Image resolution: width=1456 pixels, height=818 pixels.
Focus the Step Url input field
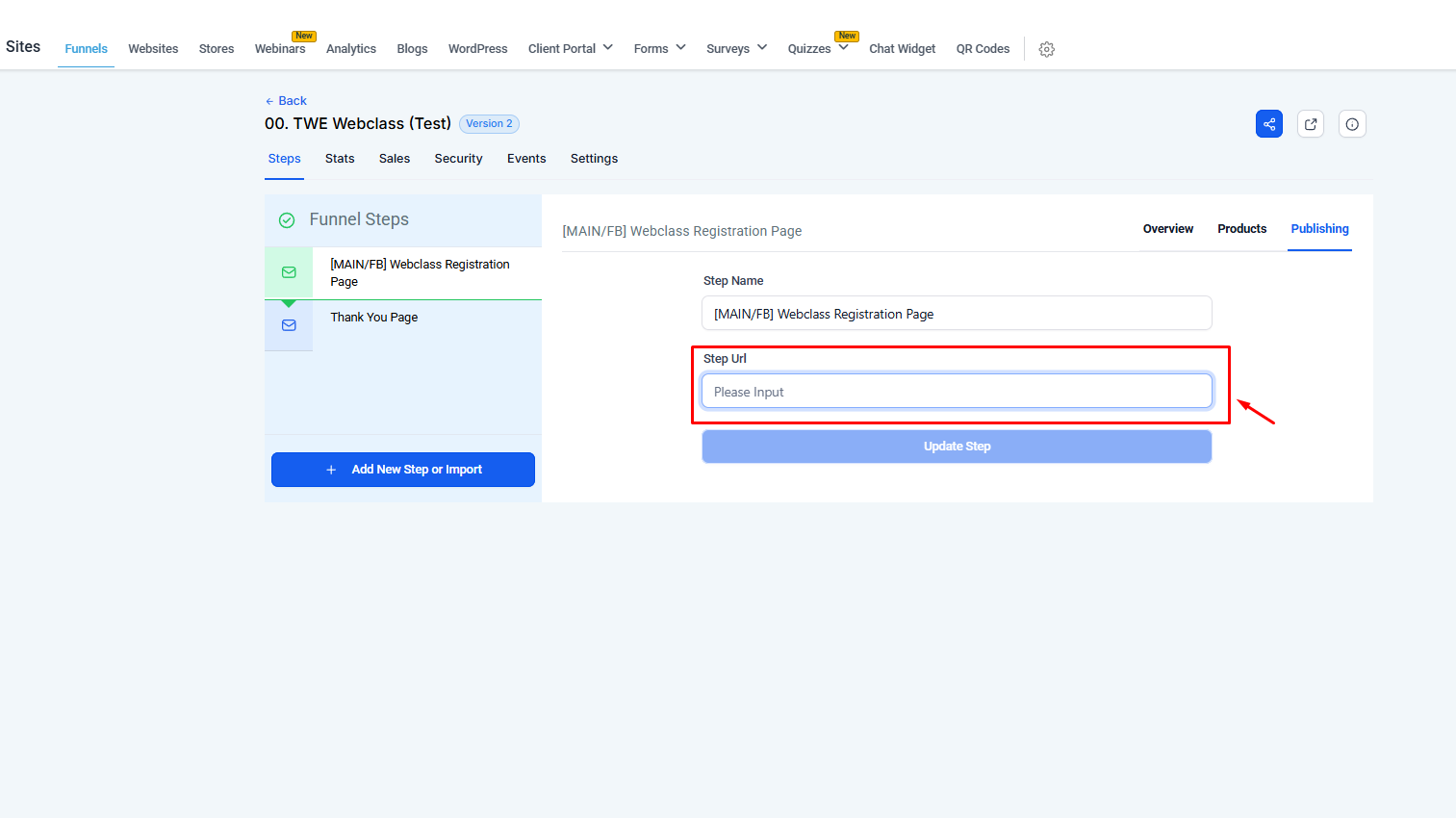point(956,392)
